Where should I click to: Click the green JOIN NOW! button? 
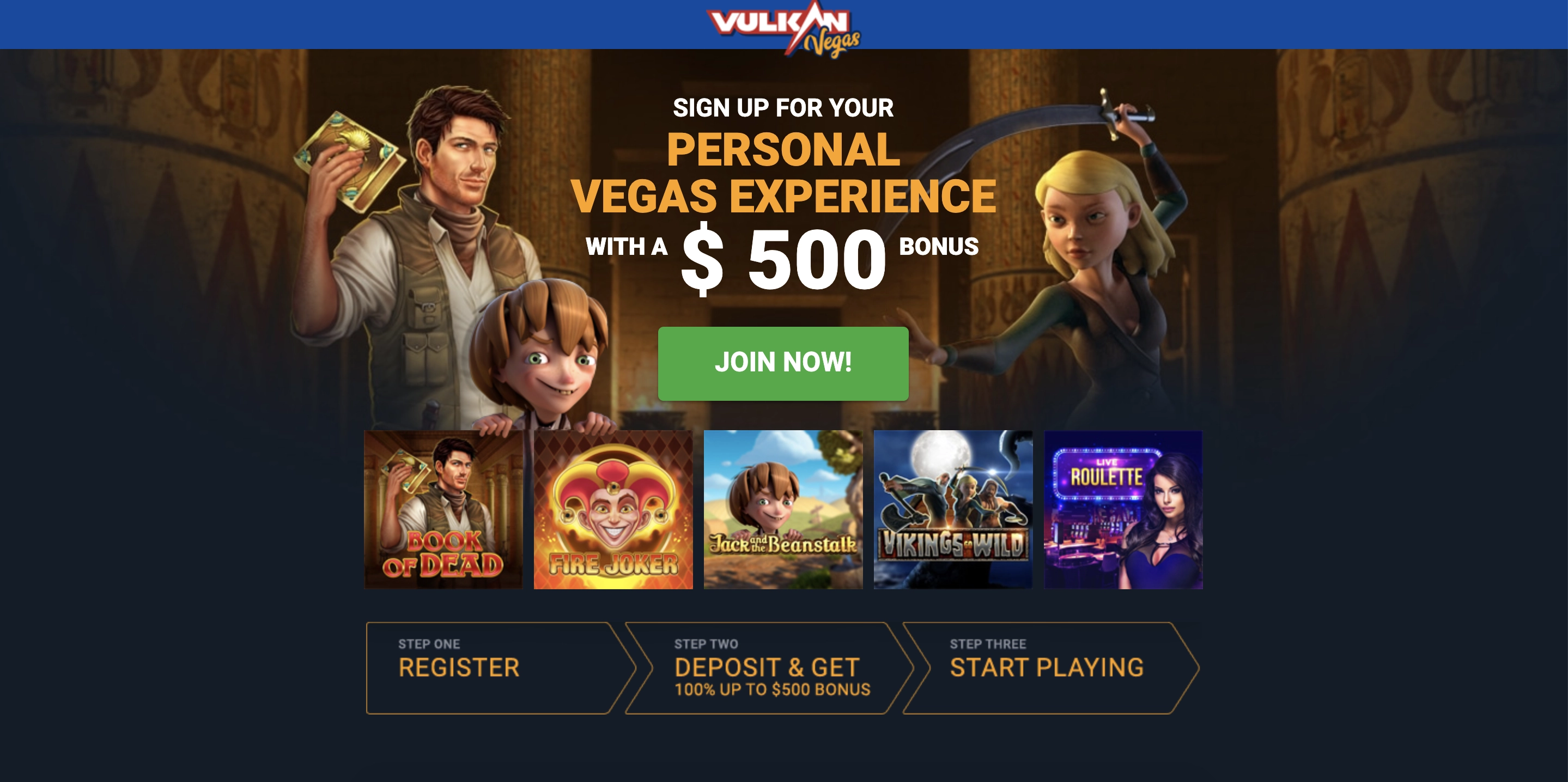tap(783, 363)
